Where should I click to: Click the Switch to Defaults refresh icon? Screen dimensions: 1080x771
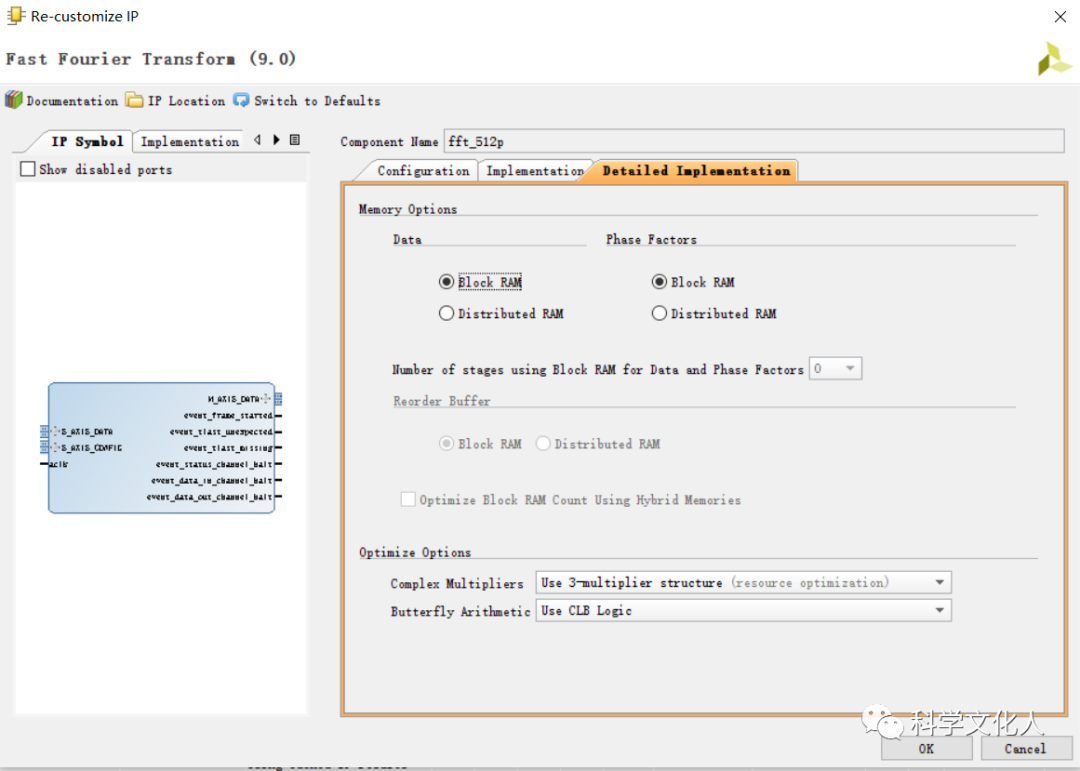(x=242, y=100)
